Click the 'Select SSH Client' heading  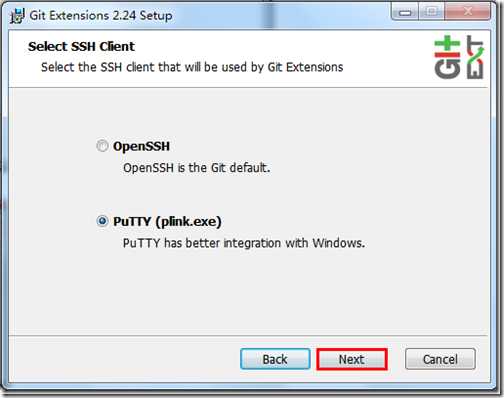[x=81, y=46]
